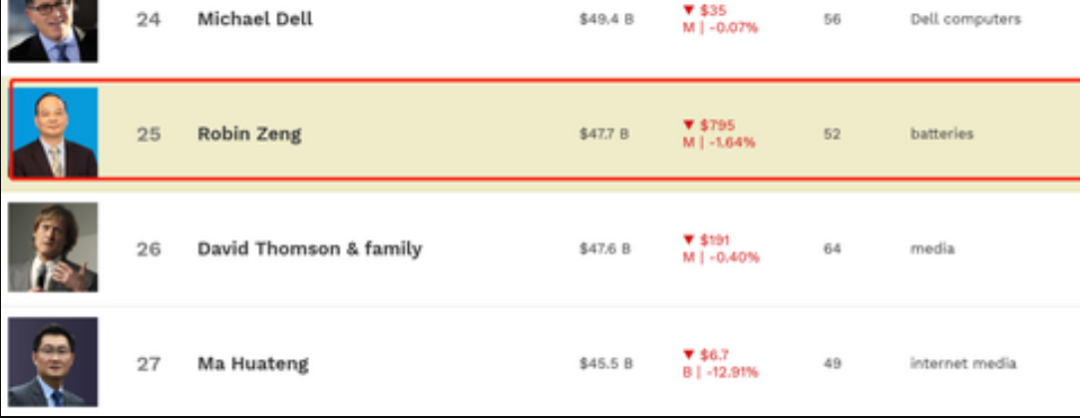
Task: Click the internet media source label
Action: point(963,364)
